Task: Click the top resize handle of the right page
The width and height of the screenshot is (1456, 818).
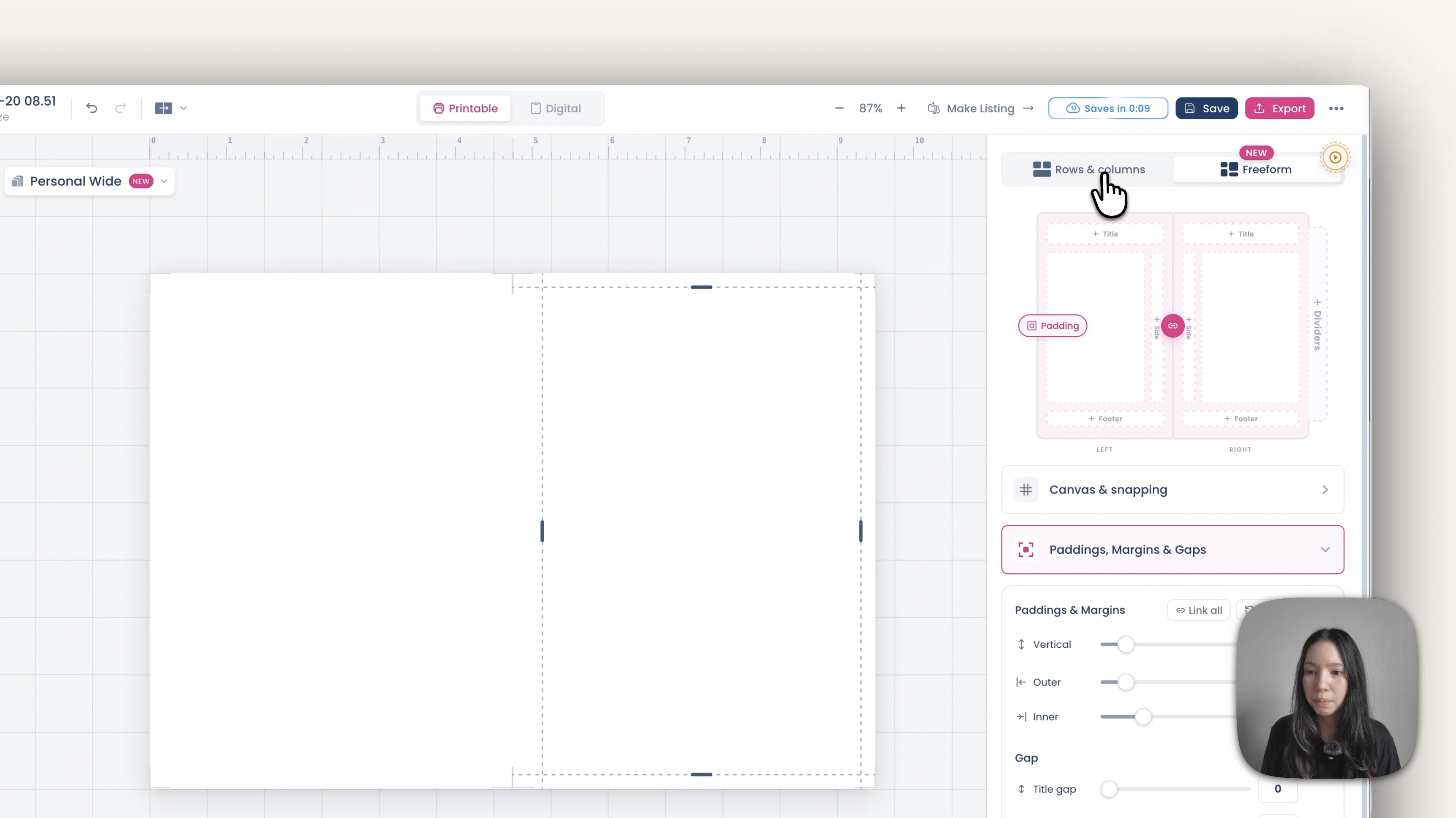Action: click(701, 287)
